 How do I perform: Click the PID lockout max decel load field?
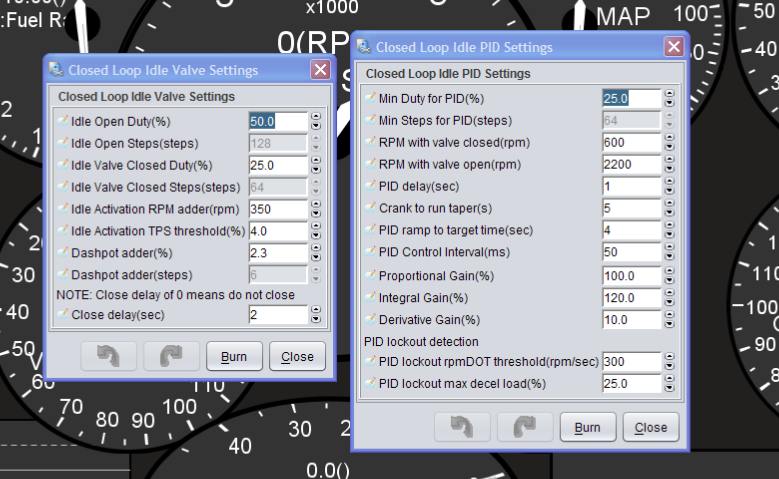coord(632,383)
